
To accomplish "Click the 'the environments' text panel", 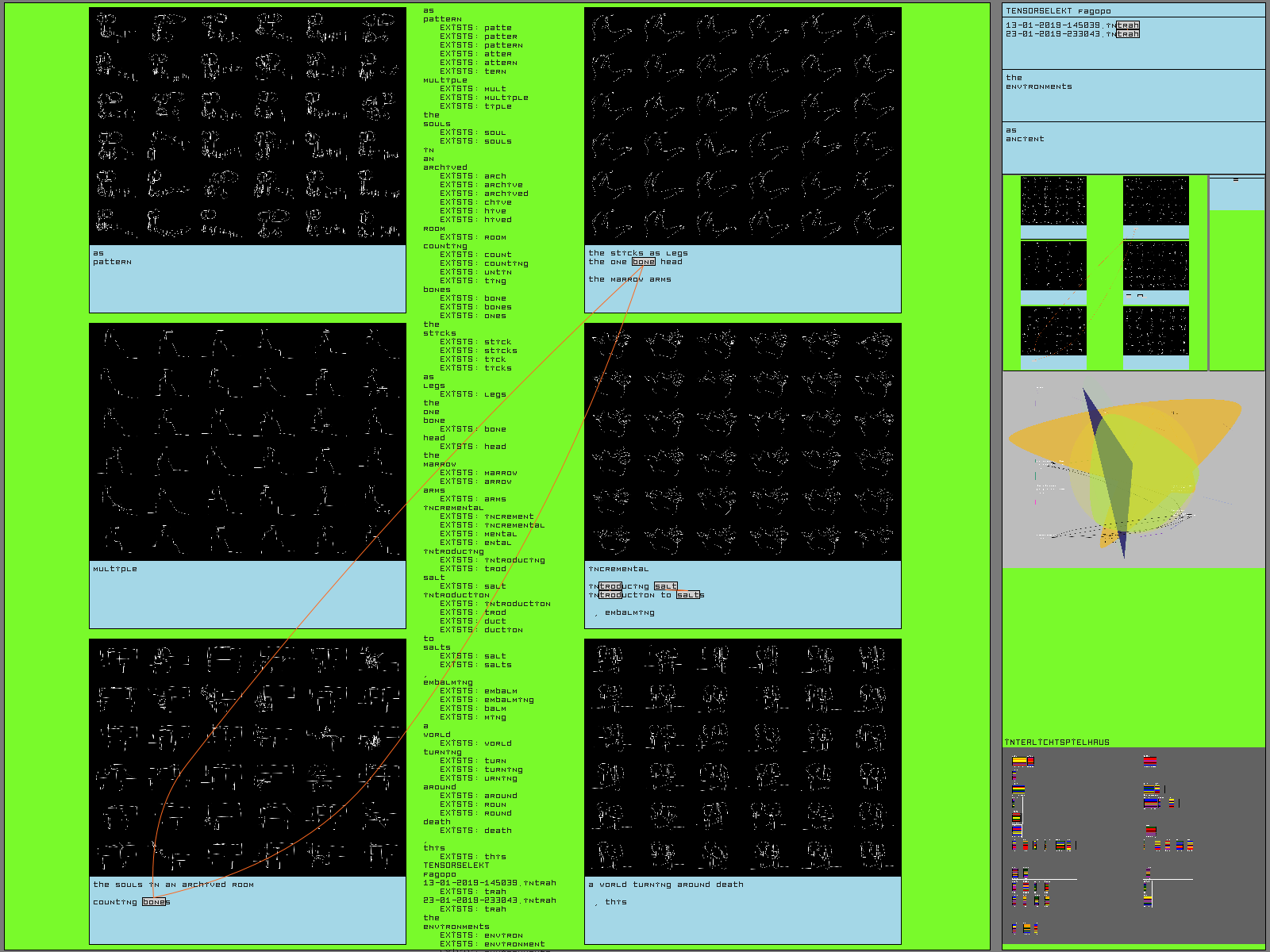I will (1133, 94).
